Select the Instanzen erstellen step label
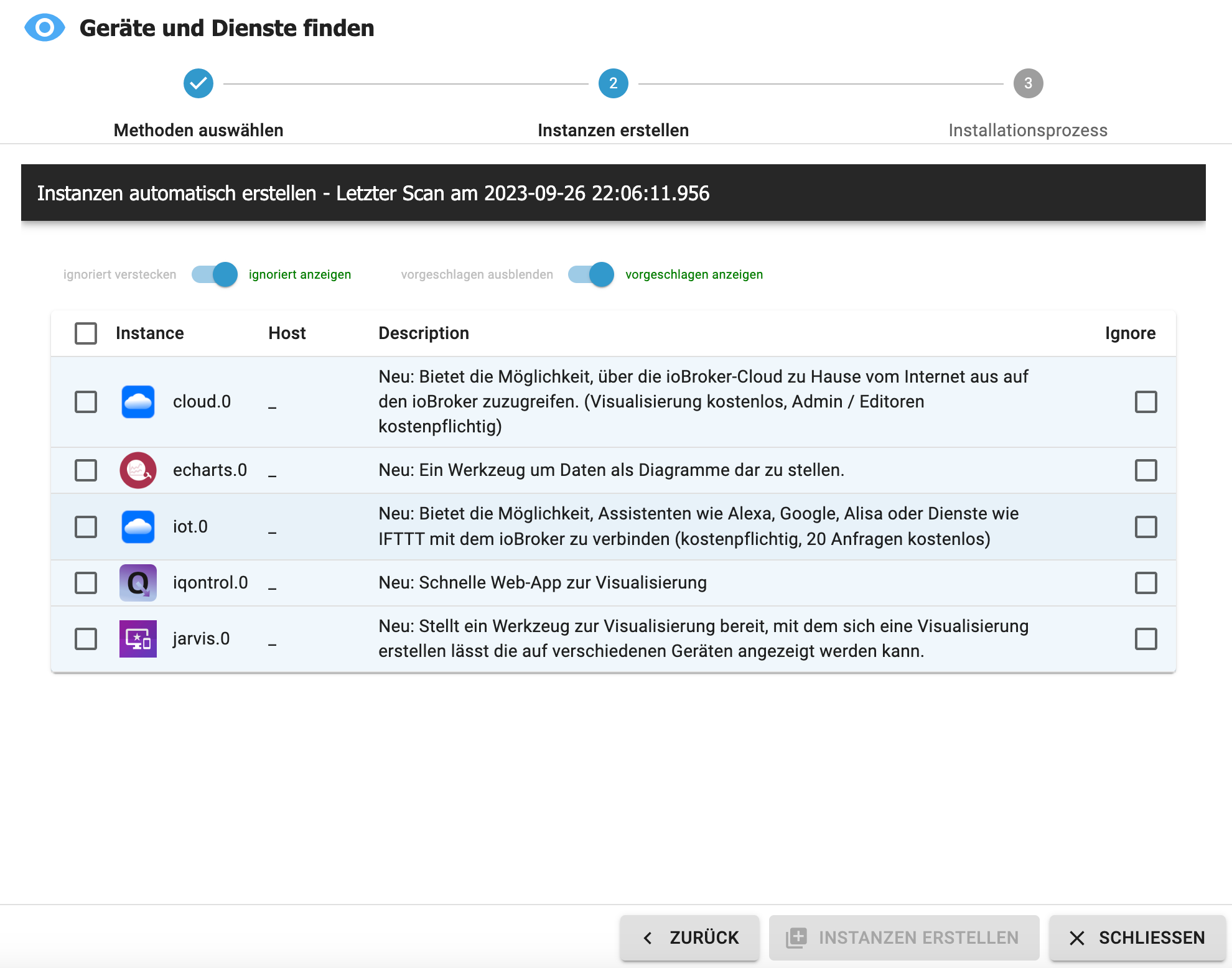Image resolution: width=1232 pixels, height=968 pixels. [614, 130]
